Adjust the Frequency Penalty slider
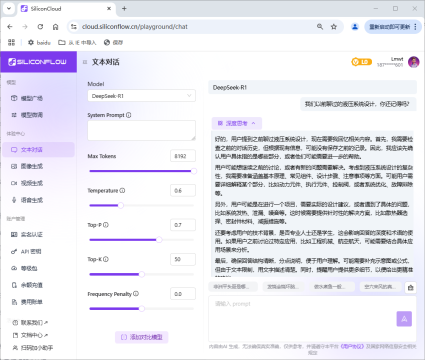This screenshot has height=360, width=425. coord(142,309)
